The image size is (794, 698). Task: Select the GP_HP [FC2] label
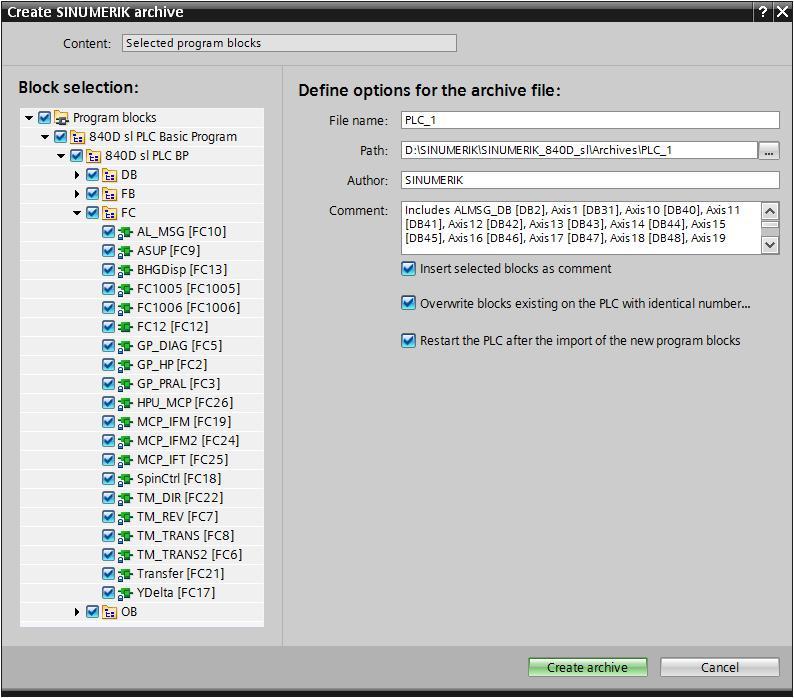coord(172,365)
